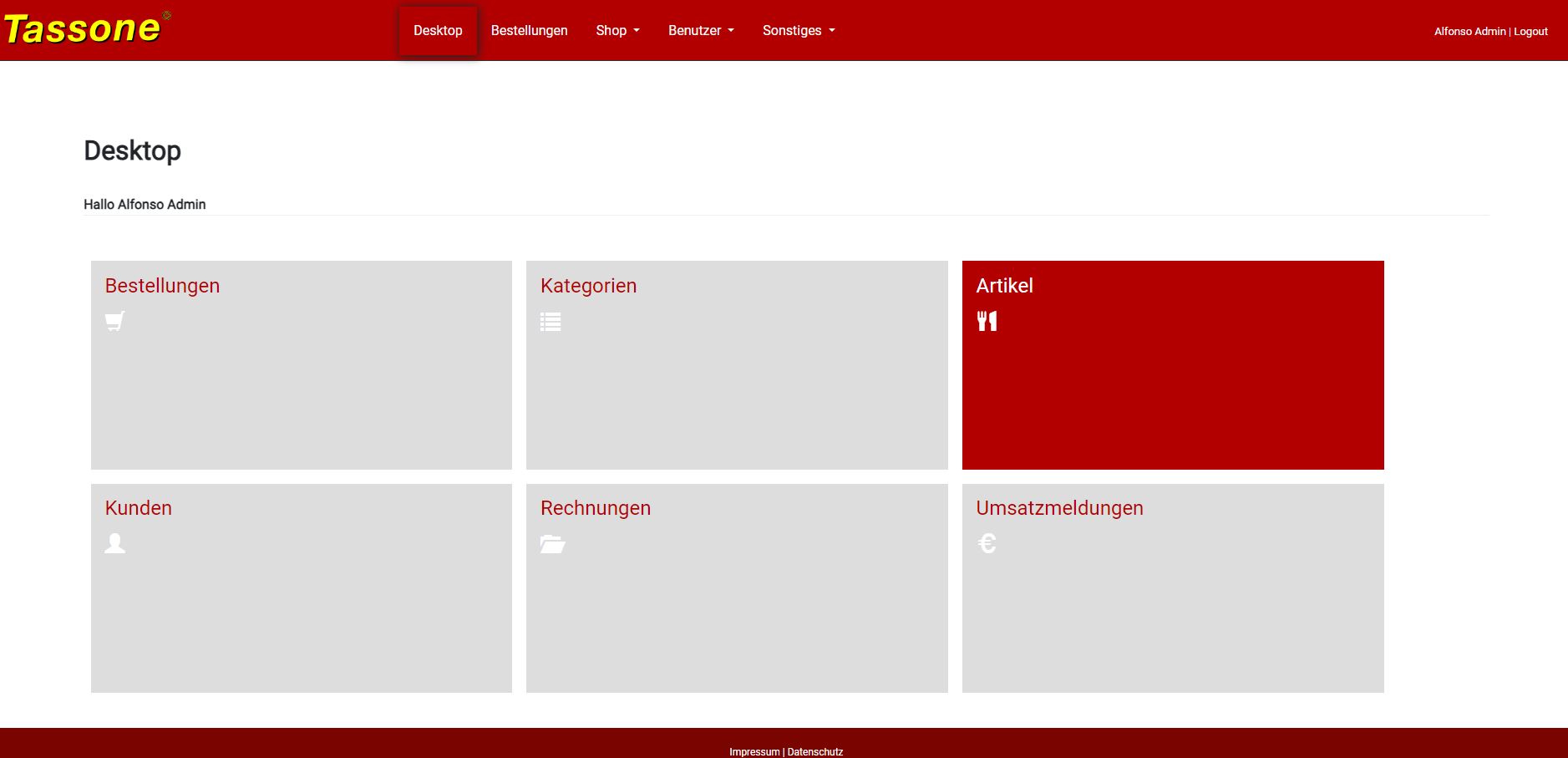Image resolution: width=1568 pixels, height=758 pixels.
Task: Click the Kunden tile title
Action: pyautogui.click(x=139, y=508)
